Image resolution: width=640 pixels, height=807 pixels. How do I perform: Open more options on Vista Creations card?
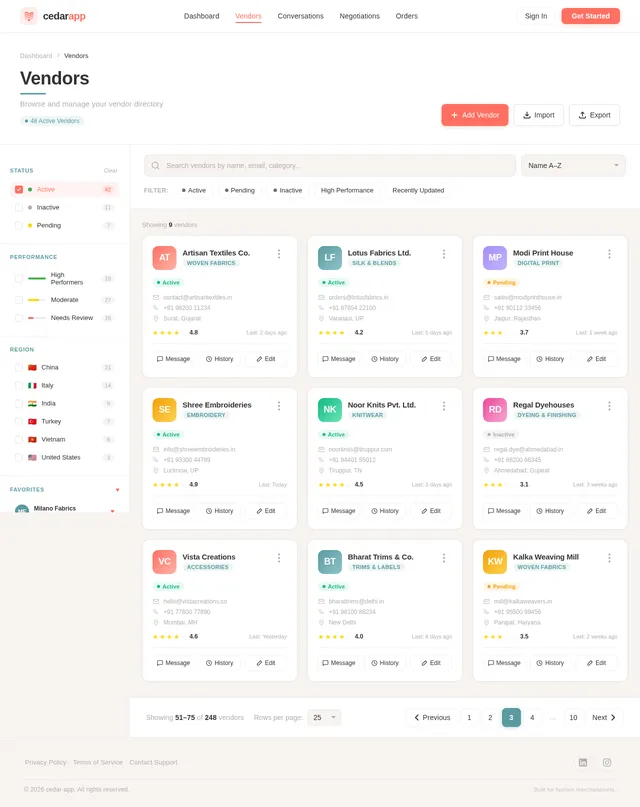279,558
